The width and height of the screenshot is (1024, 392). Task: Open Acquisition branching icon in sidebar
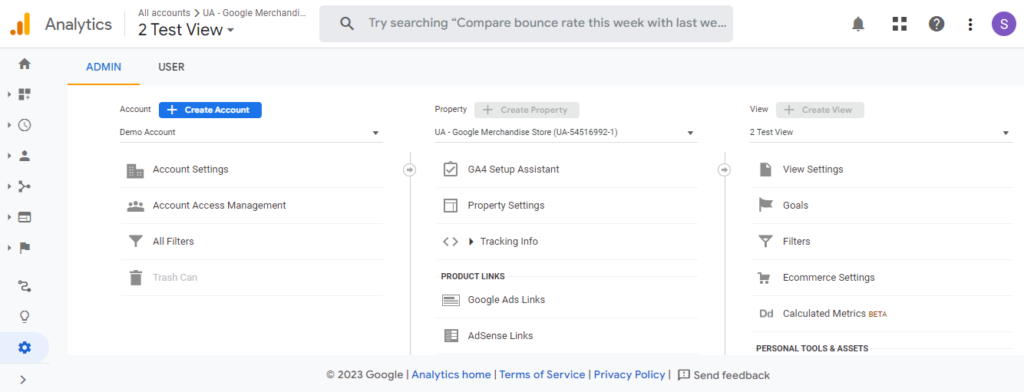24,187
